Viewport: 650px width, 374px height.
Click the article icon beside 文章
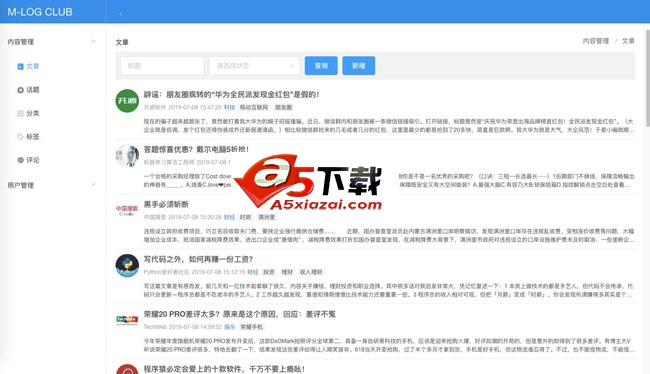(20, 66)
